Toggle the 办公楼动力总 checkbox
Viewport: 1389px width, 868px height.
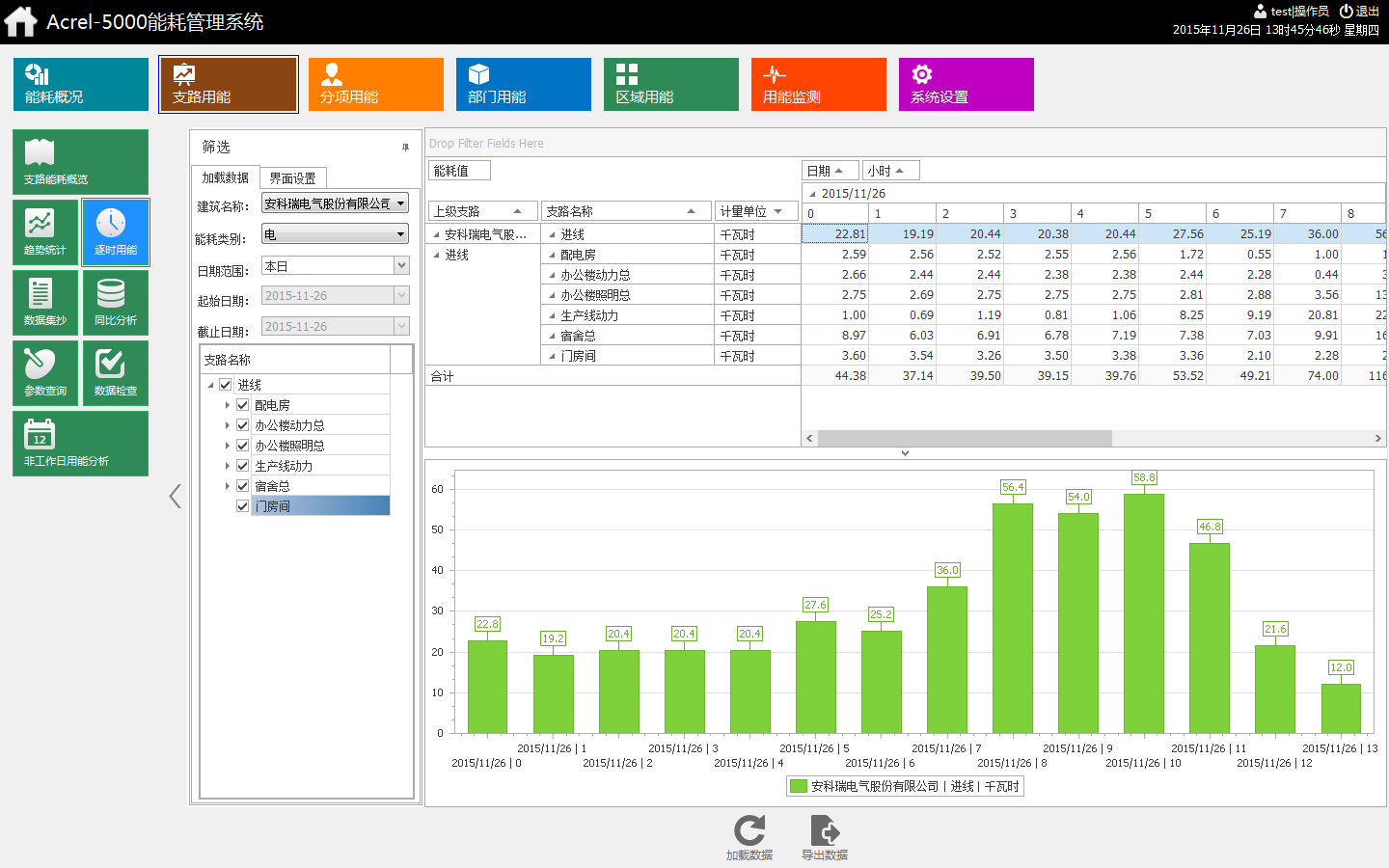point(243,425)
